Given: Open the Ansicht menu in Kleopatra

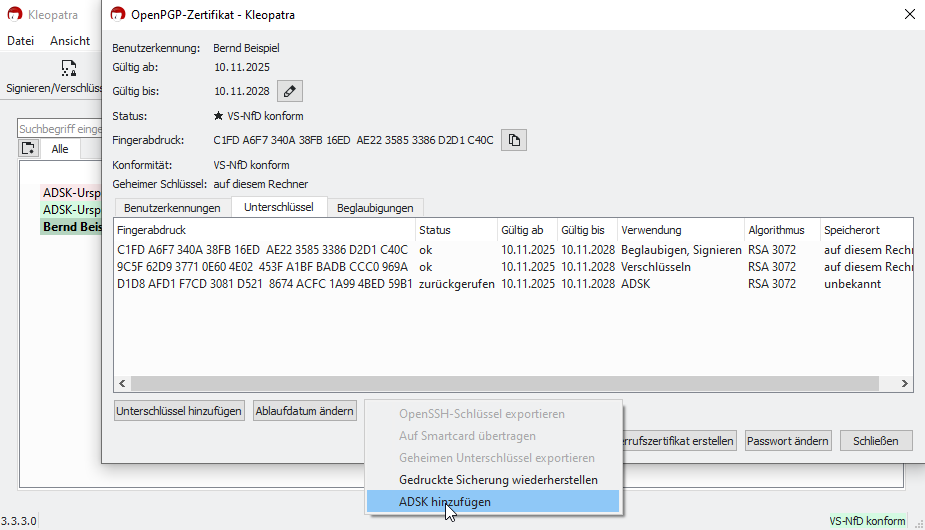Looking at the screenshot, I should [x=70, y=41].
